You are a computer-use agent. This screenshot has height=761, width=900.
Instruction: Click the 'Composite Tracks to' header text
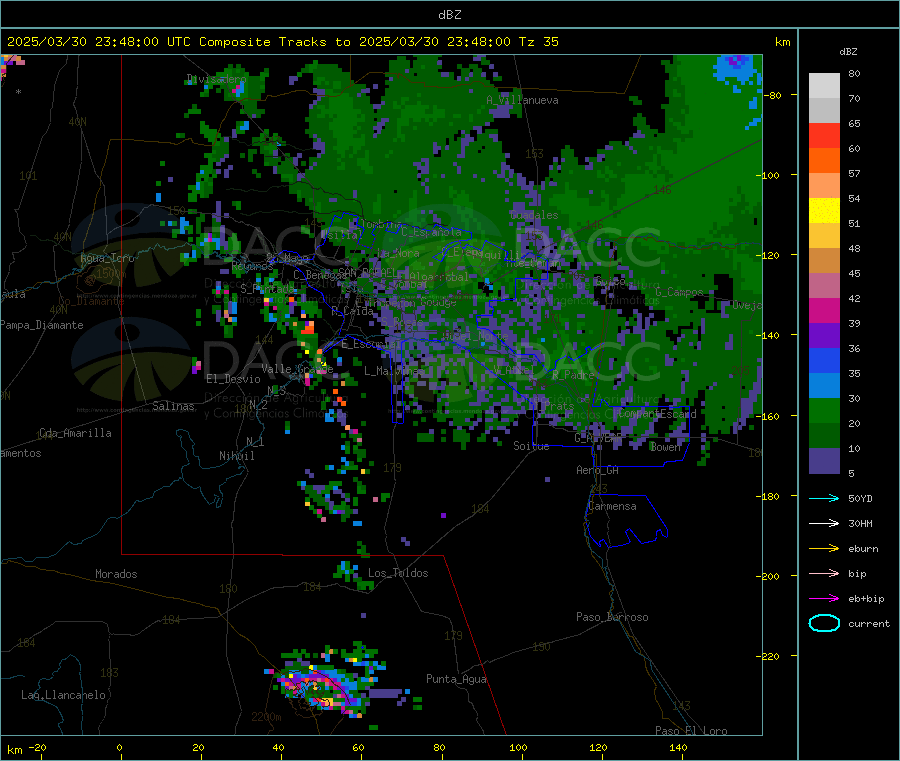pyautogui.click(x=274, y=42)
